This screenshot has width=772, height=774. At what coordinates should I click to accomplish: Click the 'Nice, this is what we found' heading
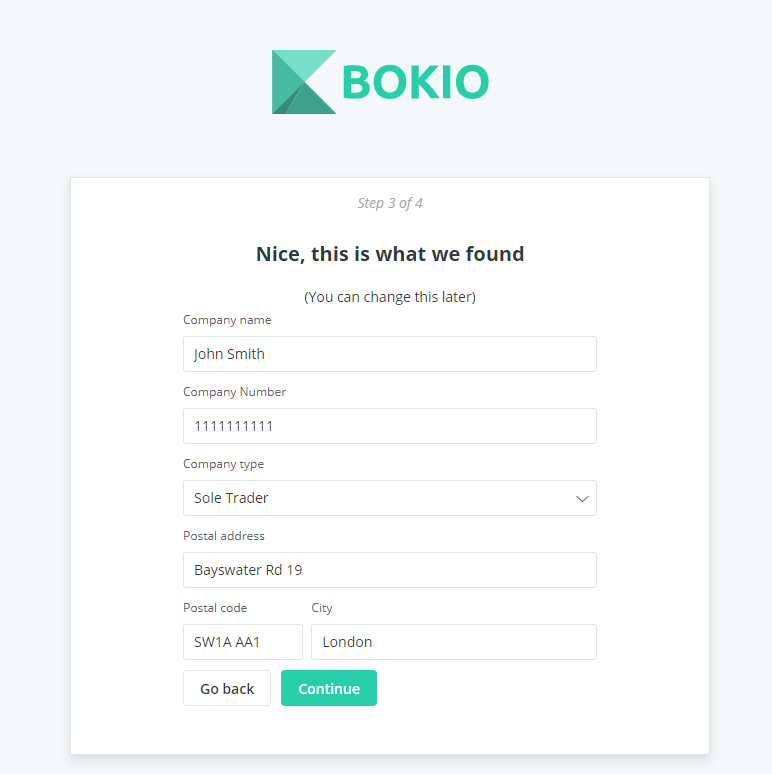pyautogui.click(x=390, y=254)
